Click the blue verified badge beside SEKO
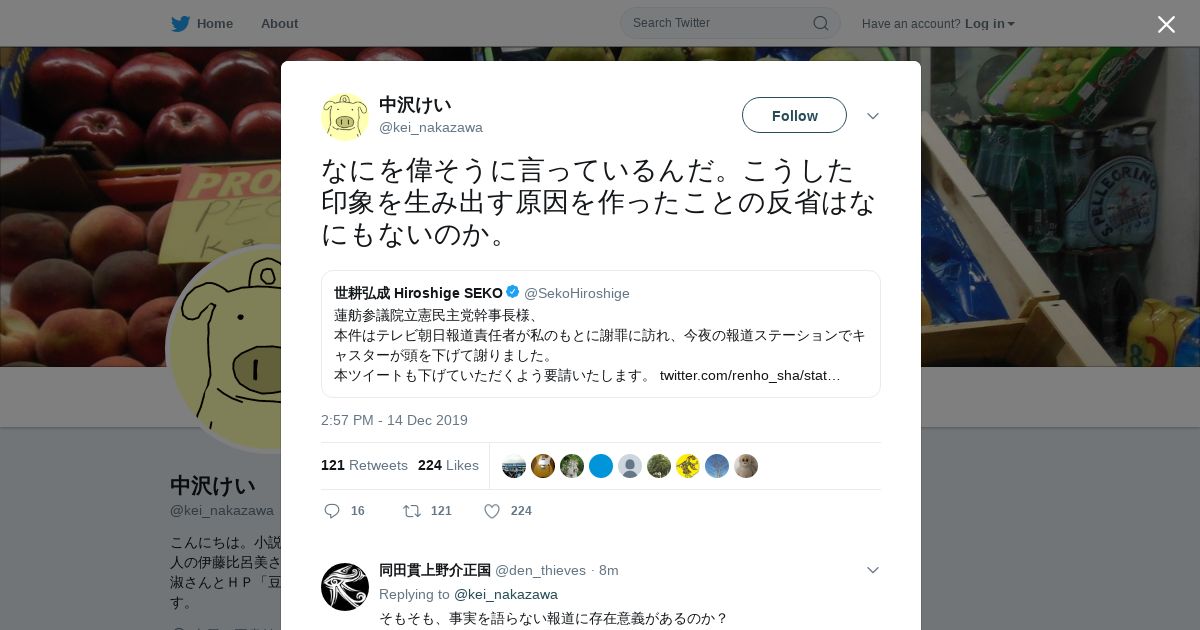 point(513,292)
